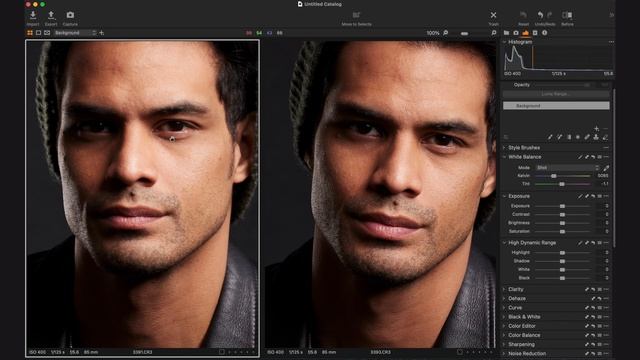Click the Move to Selects icon
640x360 pixels.
point(356,15)
